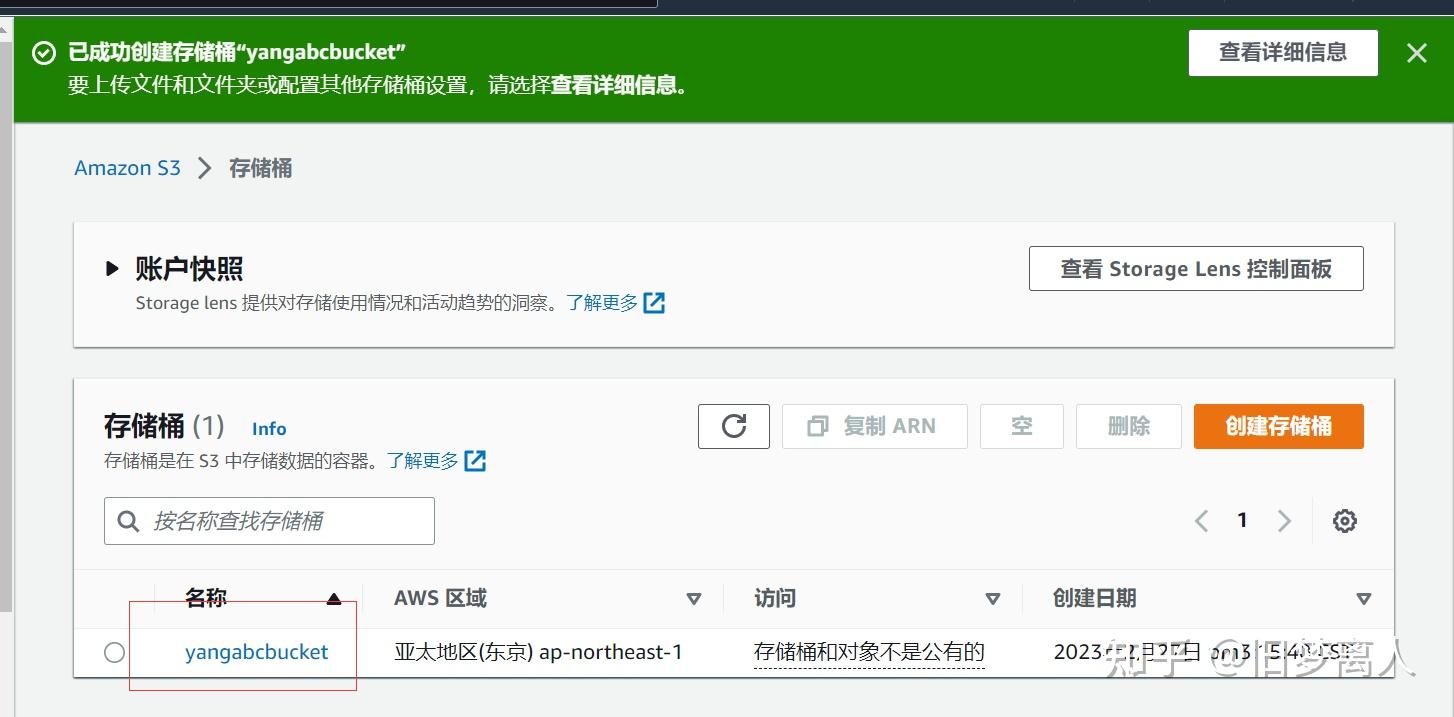Open 查看 Storage Lens 控制面板

click(1196, 269)
